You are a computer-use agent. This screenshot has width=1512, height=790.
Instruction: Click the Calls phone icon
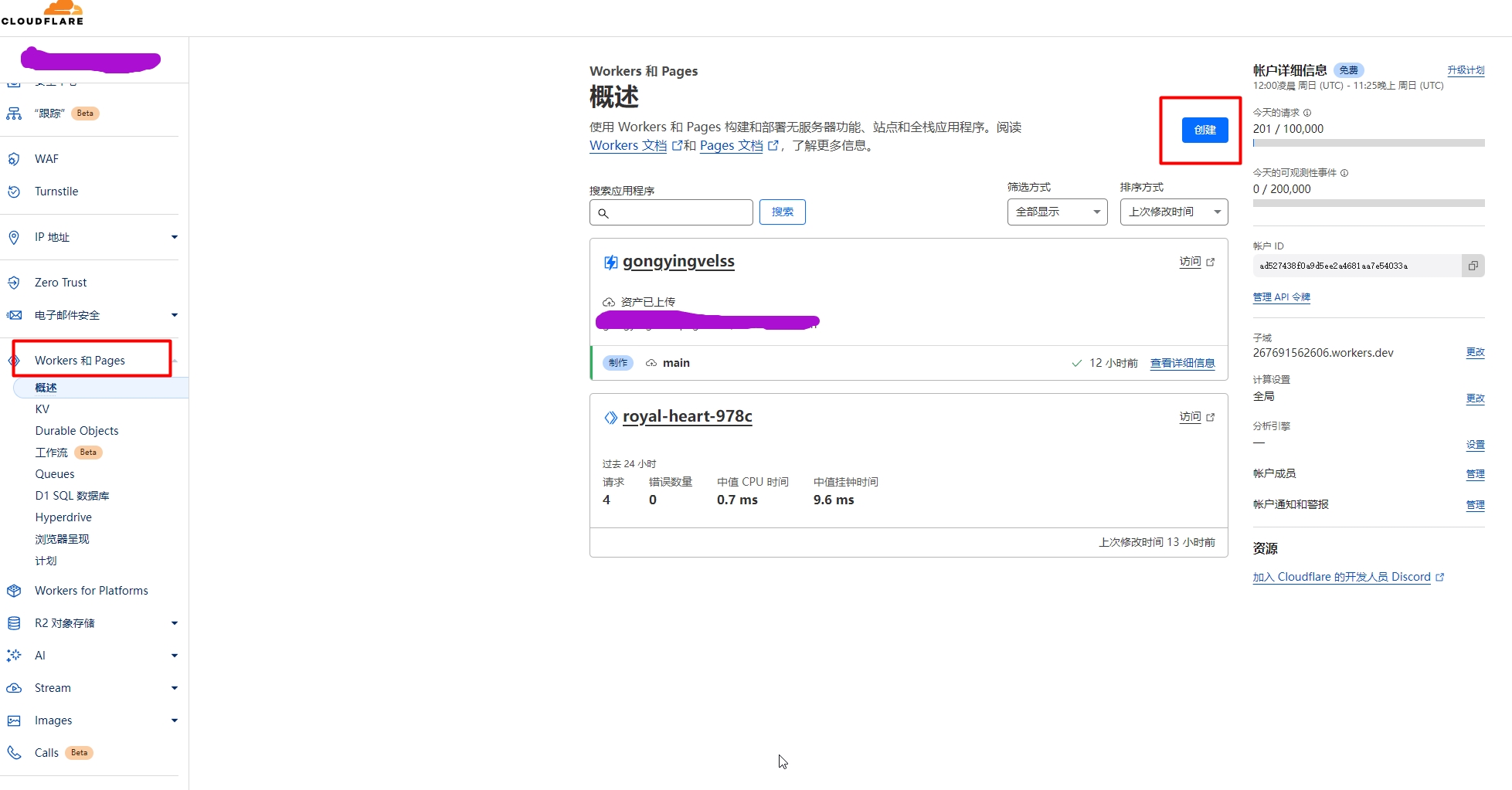[14, 753]
